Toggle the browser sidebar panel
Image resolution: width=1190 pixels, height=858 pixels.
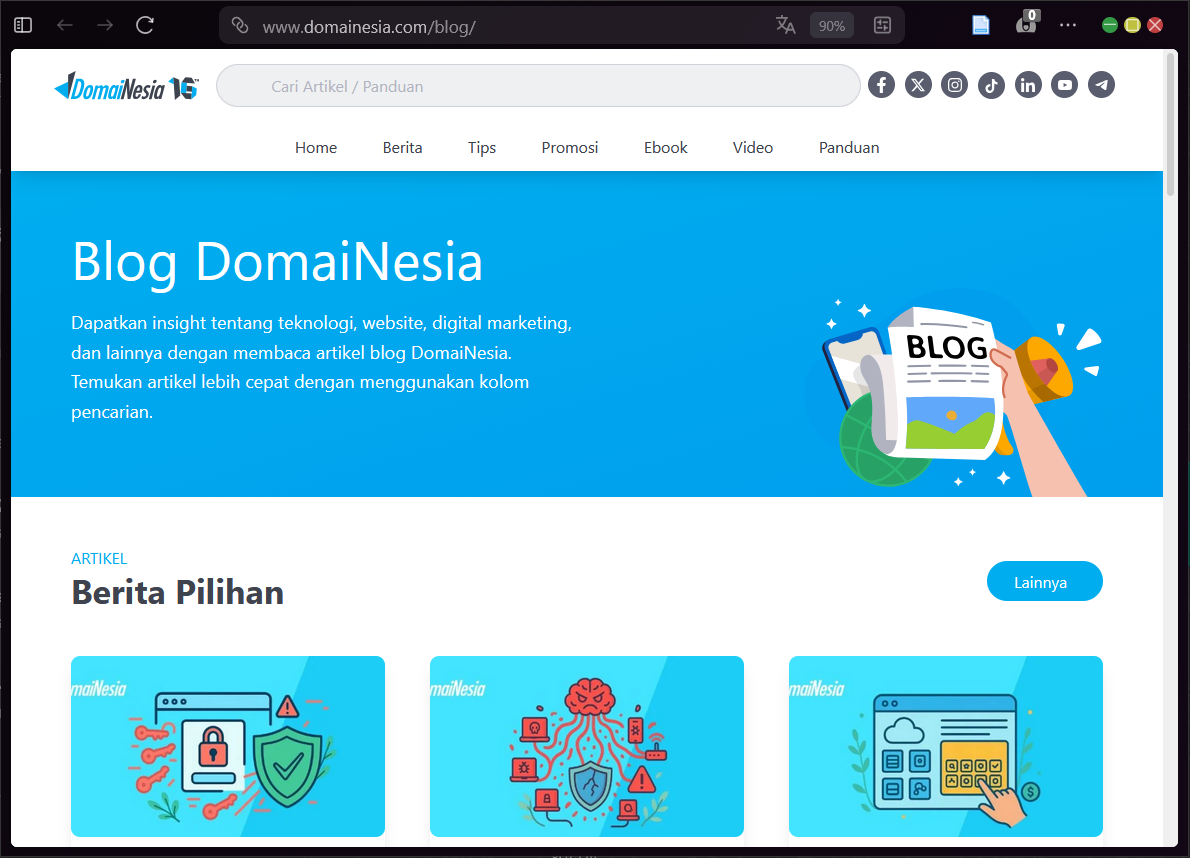[x=22, y=25]
